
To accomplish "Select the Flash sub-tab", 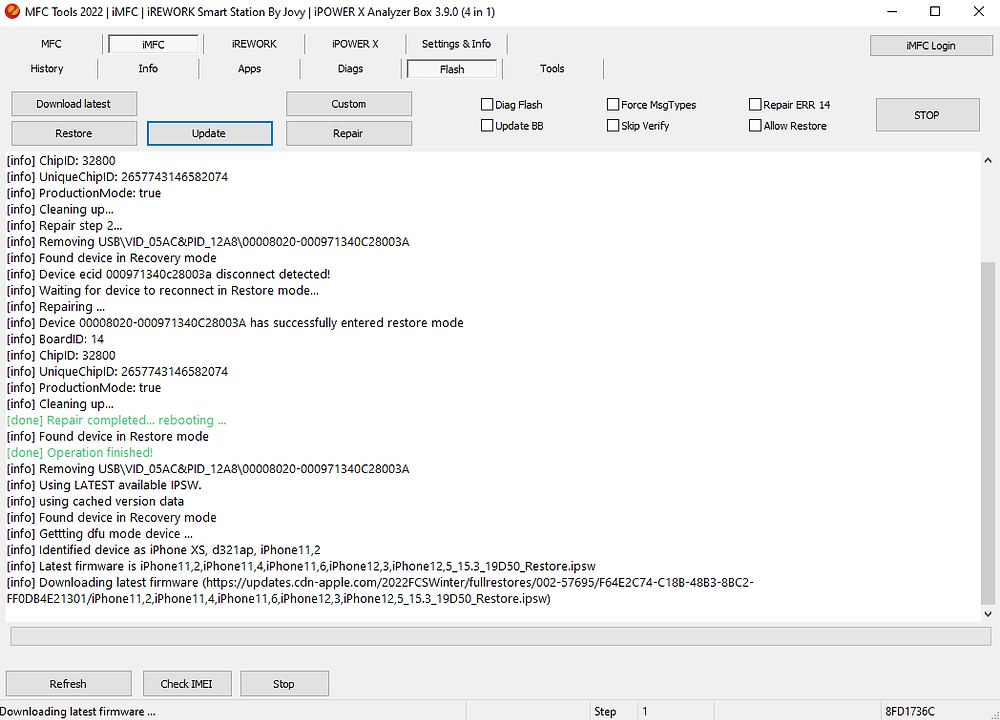I will click(x=452, y=69).
